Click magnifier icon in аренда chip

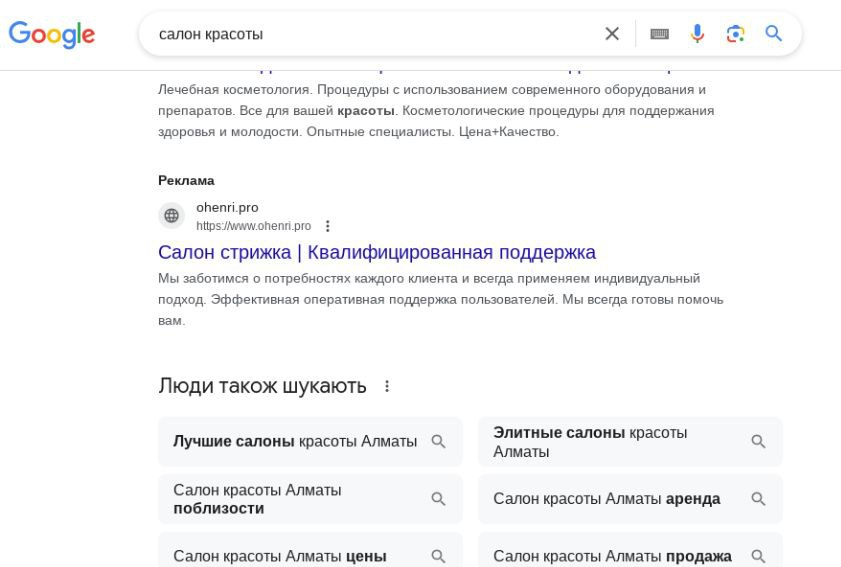coord(758,499)
